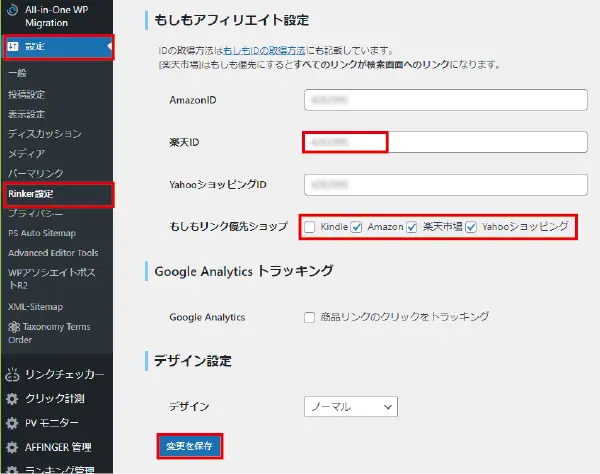Open リンクチェッカー menu

(x=65, y=374)
